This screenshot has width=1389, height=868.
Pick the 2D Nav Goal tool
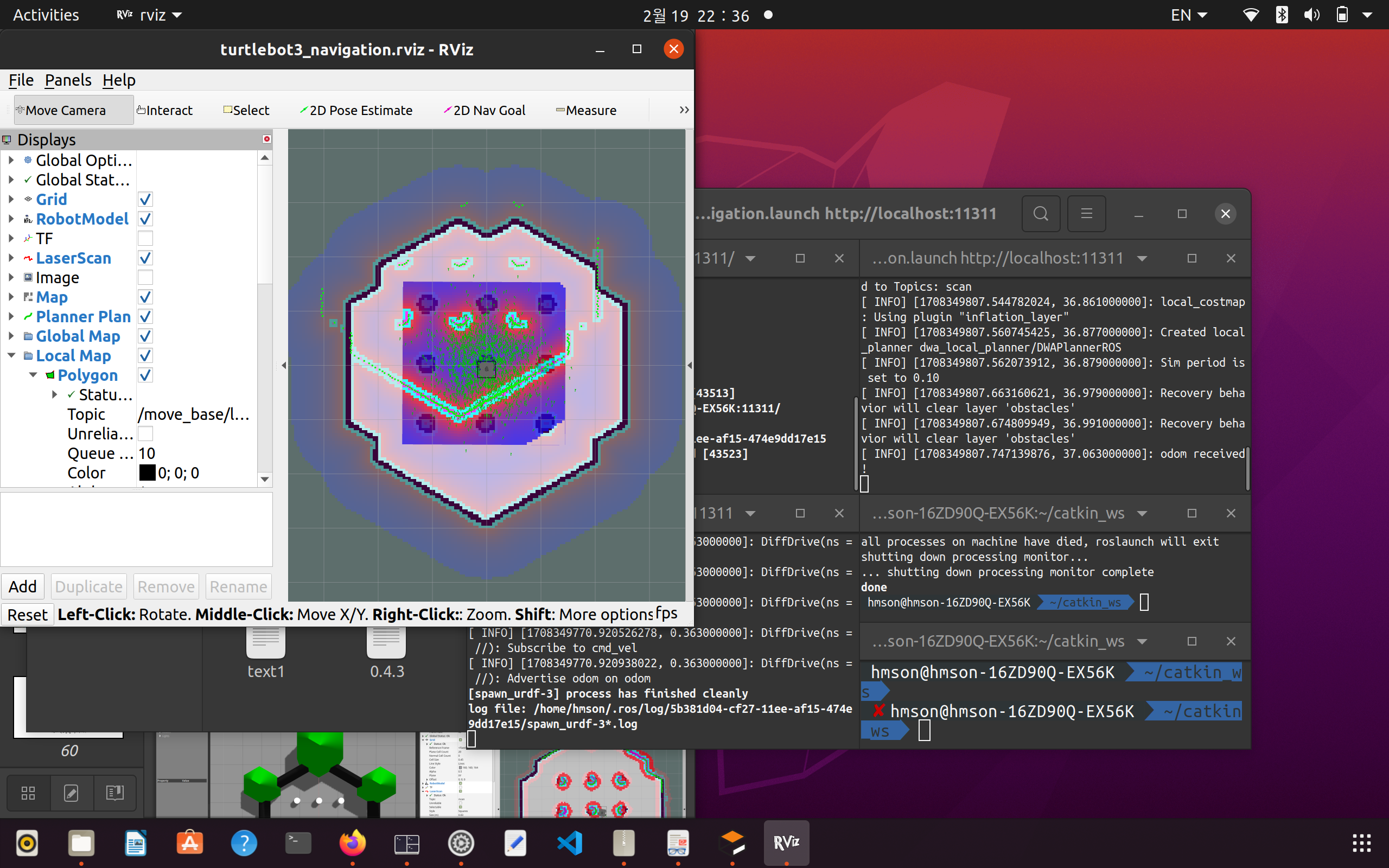click(x=485, y=110)
